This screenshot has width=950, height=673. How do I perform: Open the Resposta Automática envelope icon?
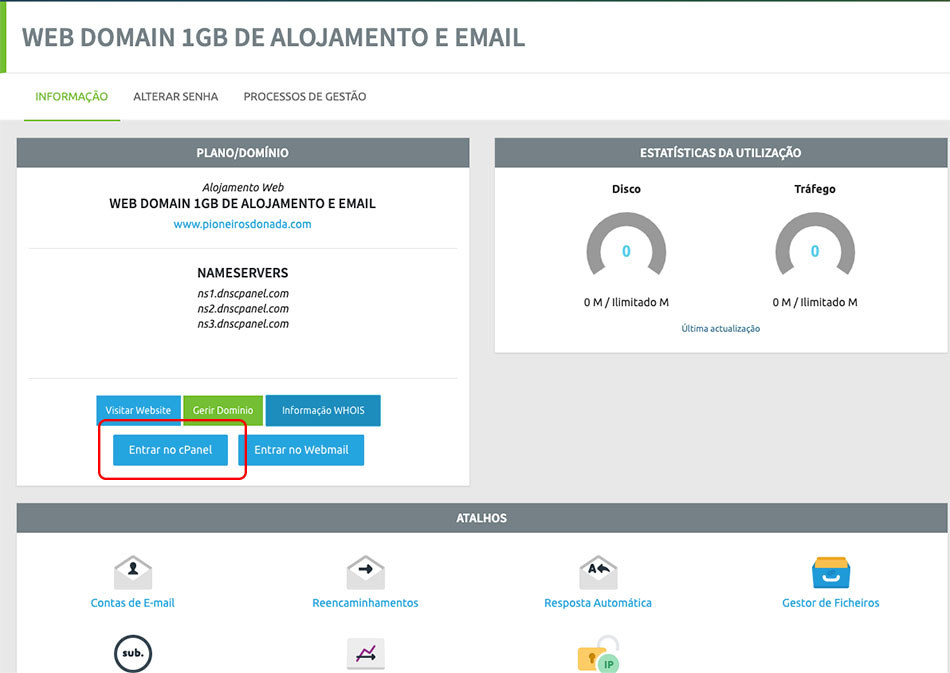[598, 572]
